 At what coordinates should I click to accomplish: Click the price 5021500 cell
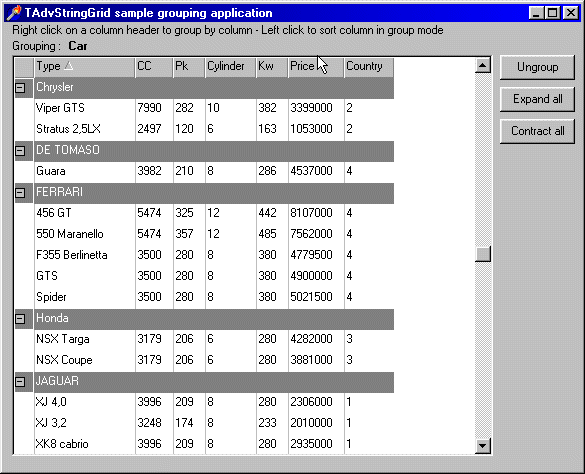tap(316, 297)
